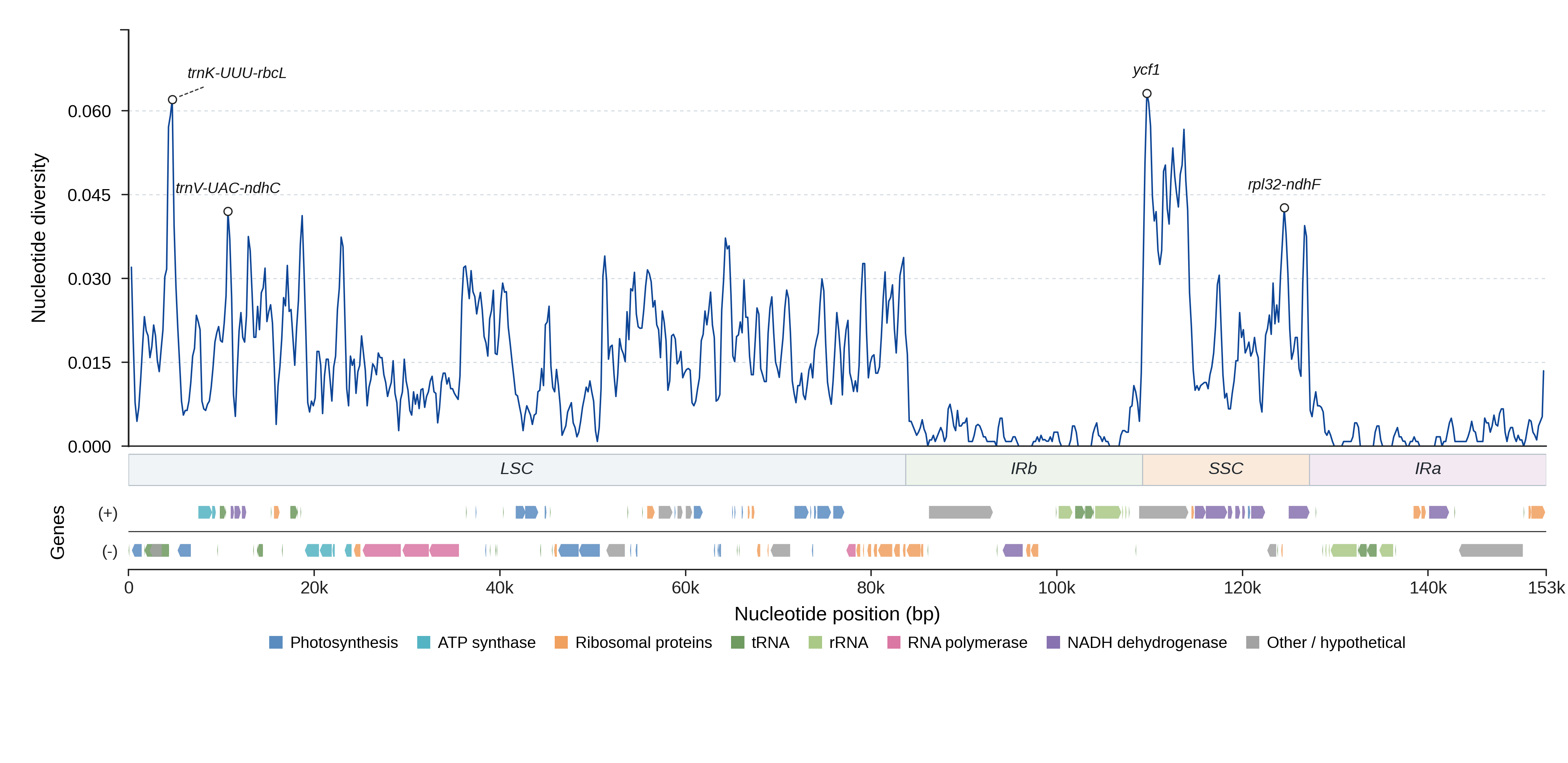Viewport: 1568px width, 763px height.
Task: Click the 'rRNA' legend label
Action: [x=849, y=642]
